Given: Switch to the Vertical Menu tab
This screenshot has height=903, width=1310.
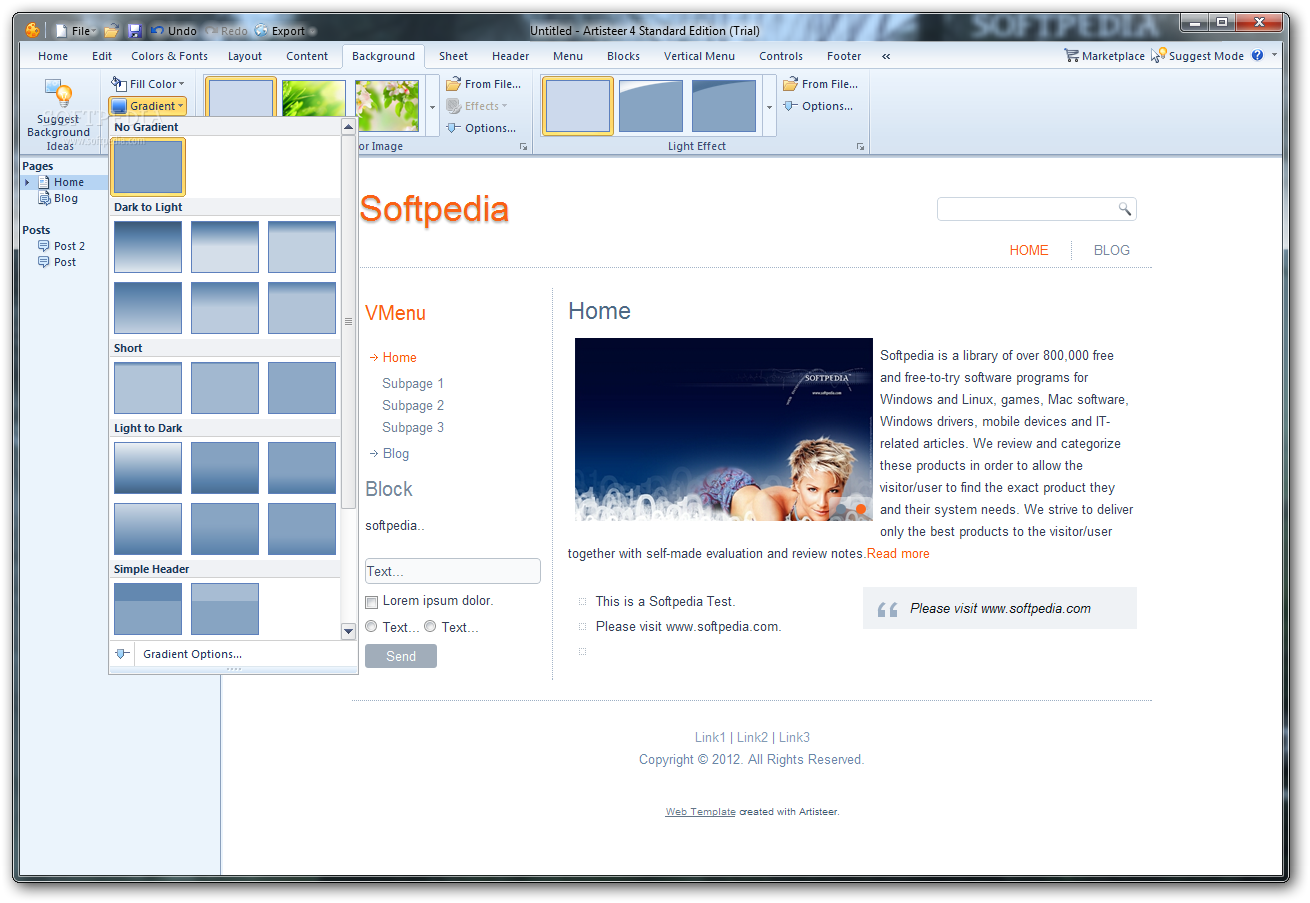Looking at the screenshot, I should coord(699,56).
